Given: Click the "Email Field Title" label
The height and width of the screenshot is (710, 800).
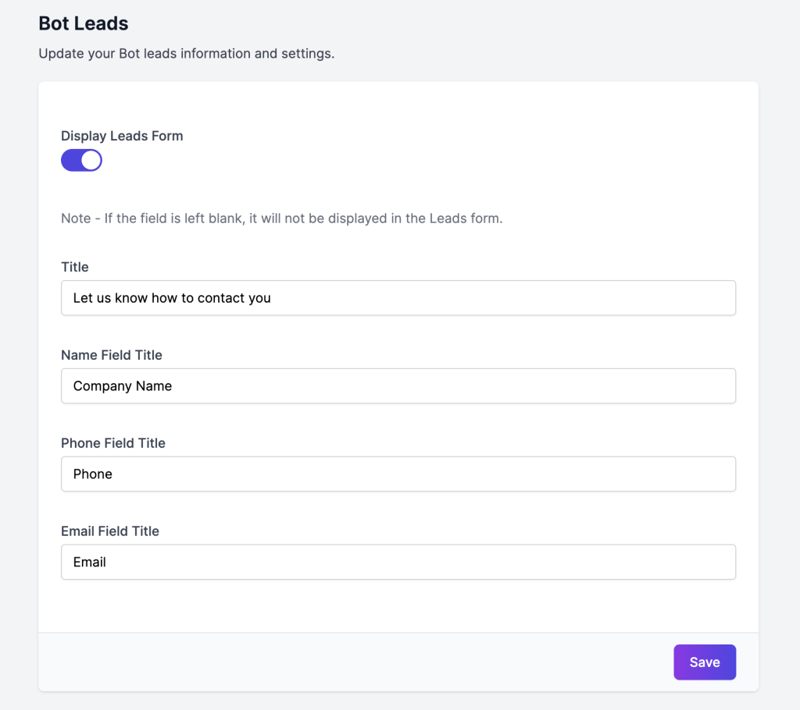Looking at the screenshot, I should click(110, 531).
